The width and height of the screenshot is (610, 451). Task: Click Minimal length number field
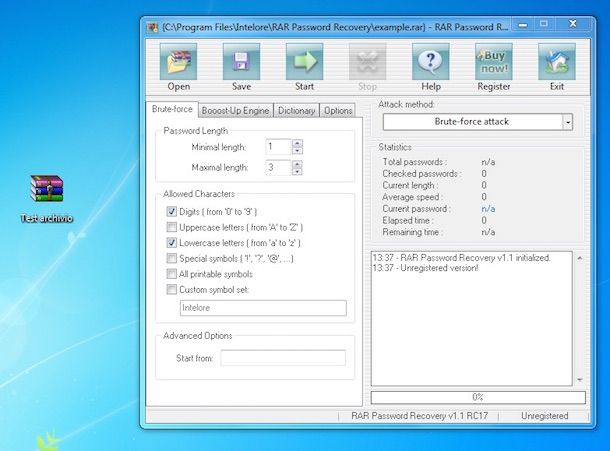278,147
